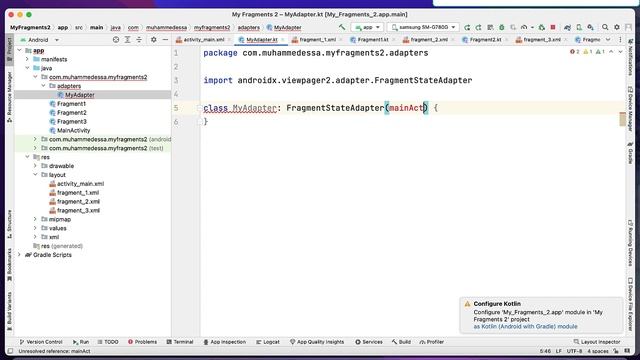
Task: Open editor tabs more options menu
Action: click(620, 40)
